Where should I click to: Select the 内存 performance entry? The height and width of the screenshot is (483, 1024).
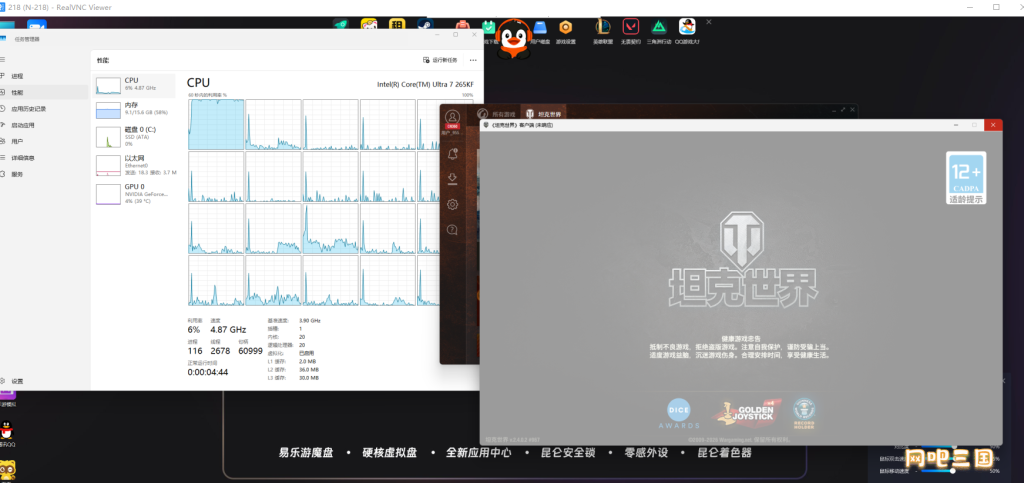(135, 110)
